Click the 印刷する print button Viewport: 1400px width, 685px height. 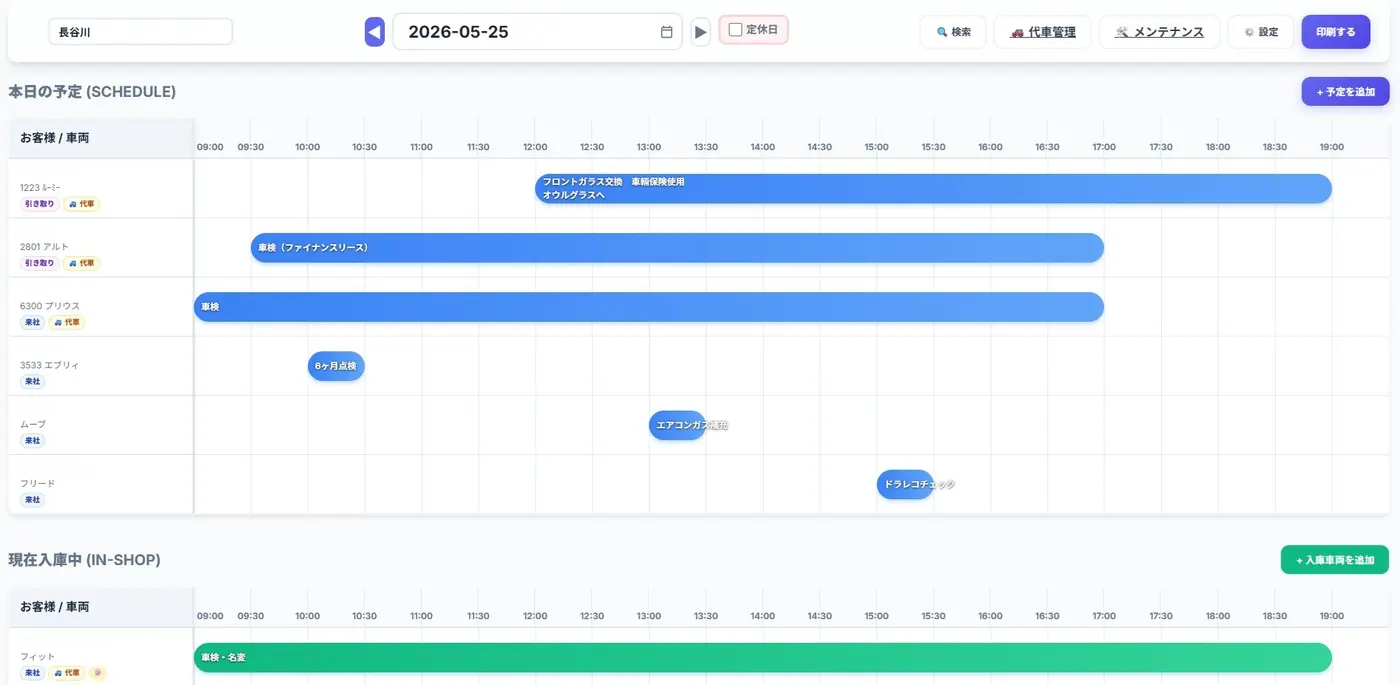coord(1336,32)
